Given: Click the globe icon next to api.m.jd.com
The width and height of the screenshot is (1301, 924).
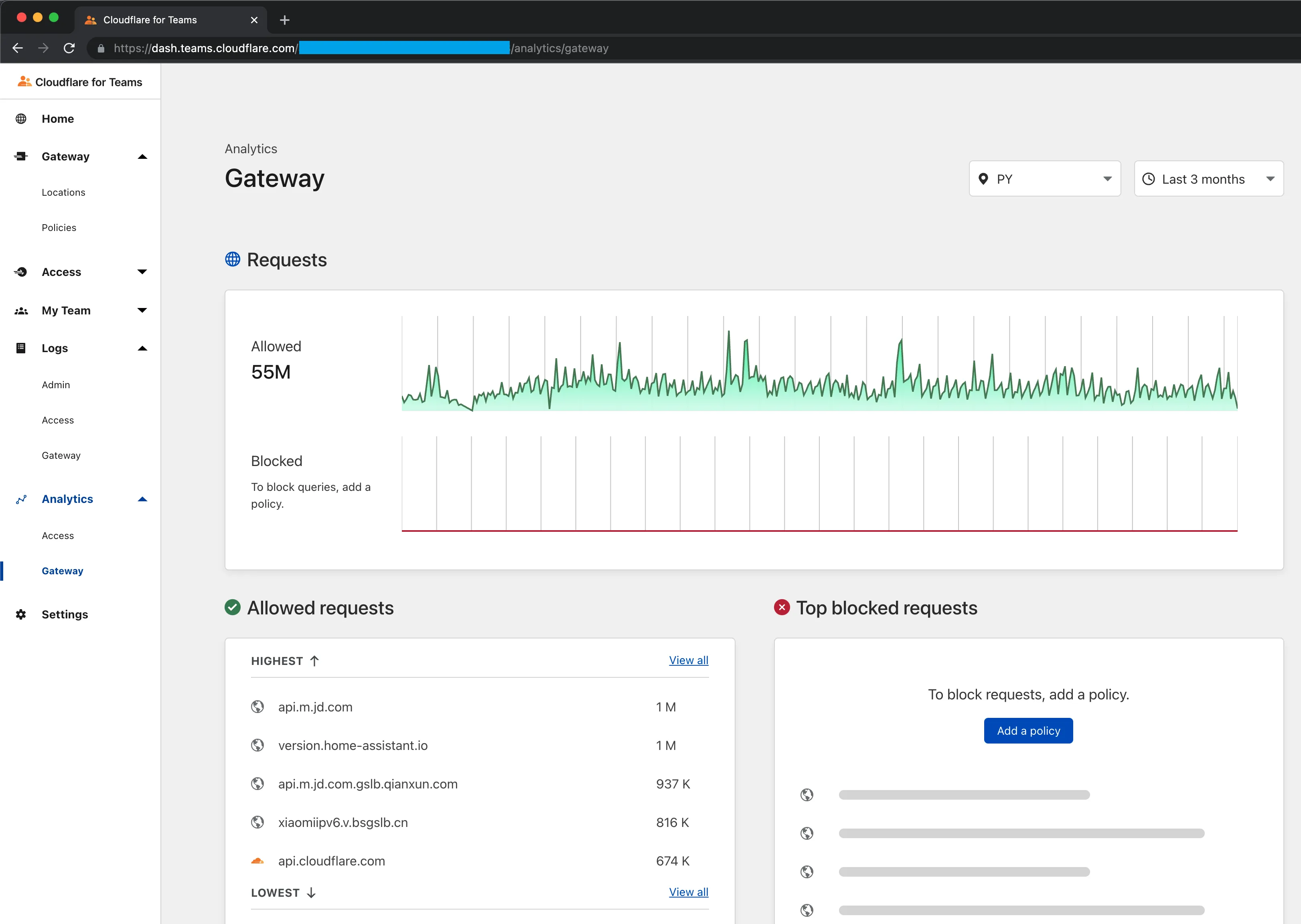Looking at the screenshot, I should point(258,707).
